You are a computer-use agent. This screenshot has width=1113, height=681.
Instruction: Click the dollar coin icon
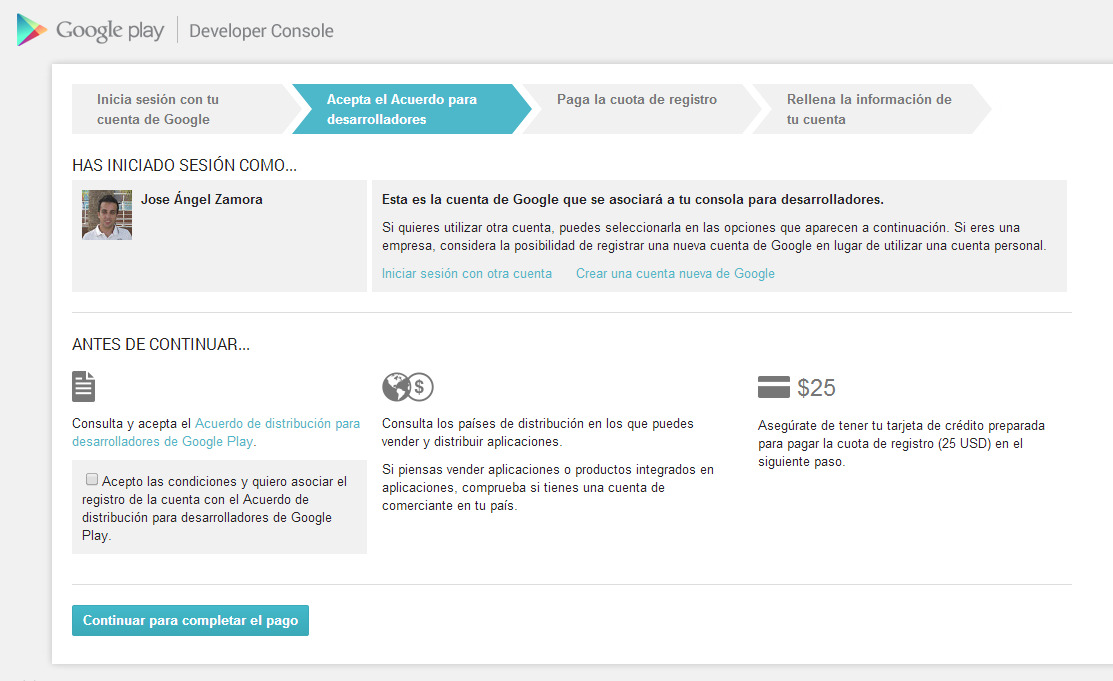point(421,387)
